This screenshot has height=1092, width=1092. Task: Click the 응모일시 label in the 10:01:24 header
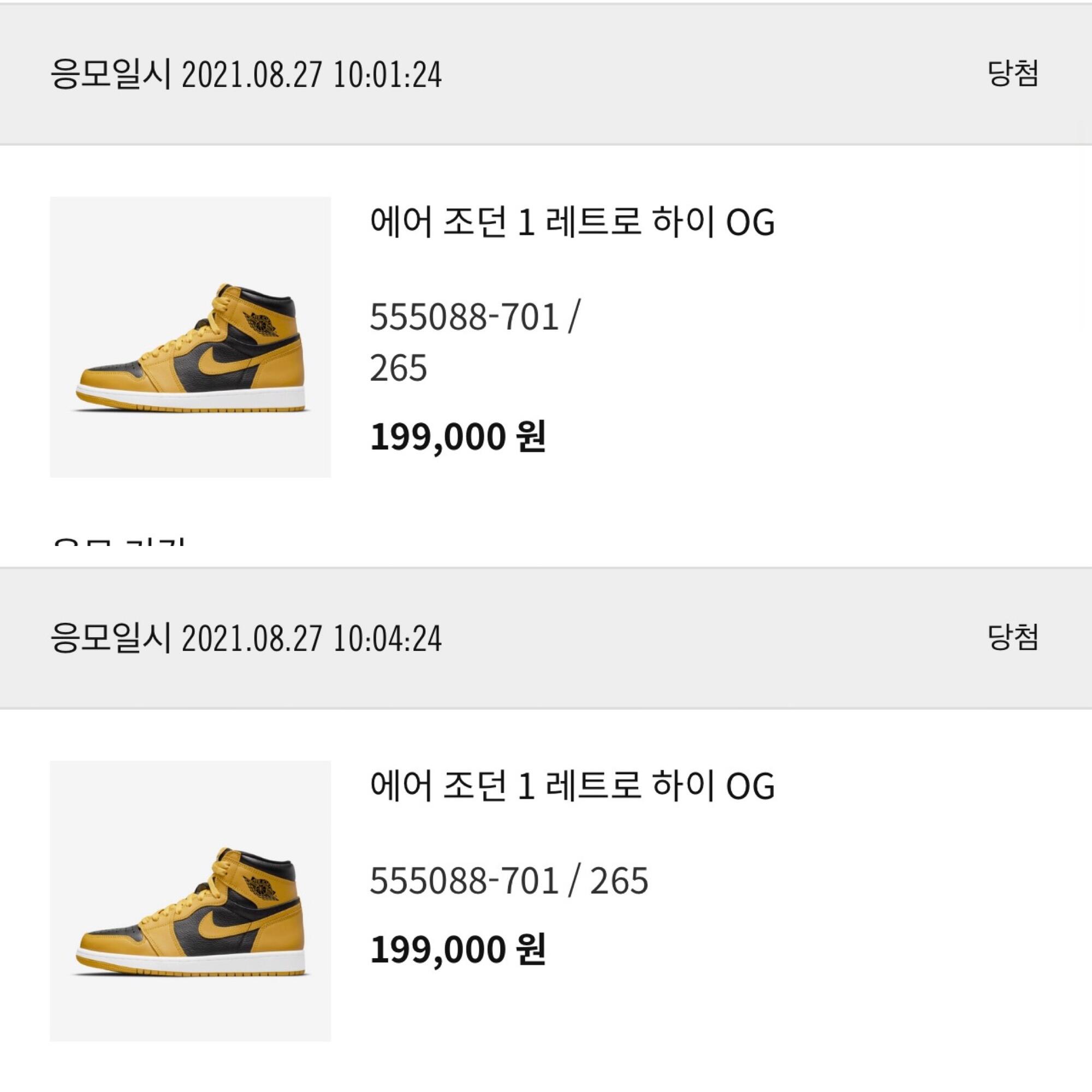[x=111, y=74]
